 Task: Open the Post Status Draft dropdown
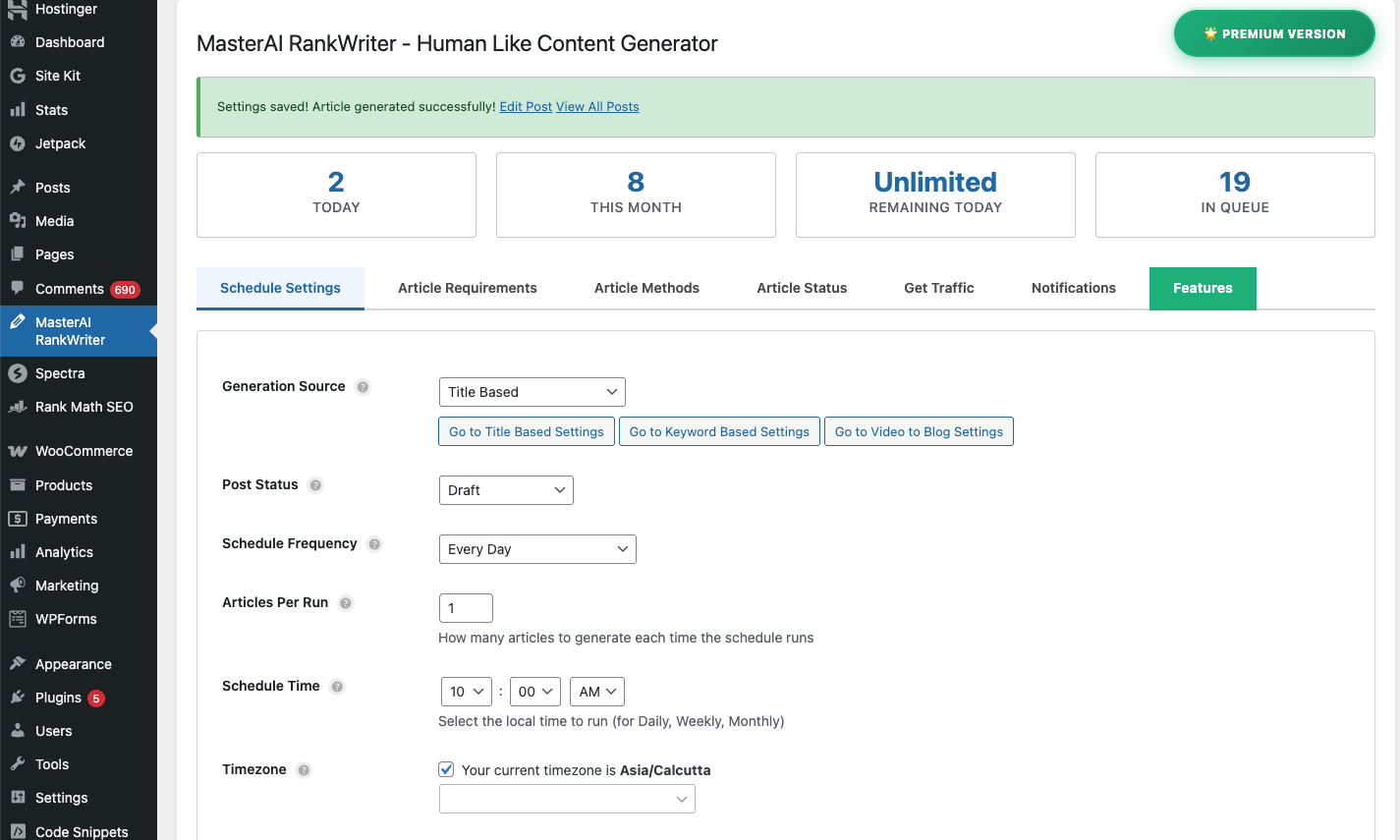pos(506,490)
